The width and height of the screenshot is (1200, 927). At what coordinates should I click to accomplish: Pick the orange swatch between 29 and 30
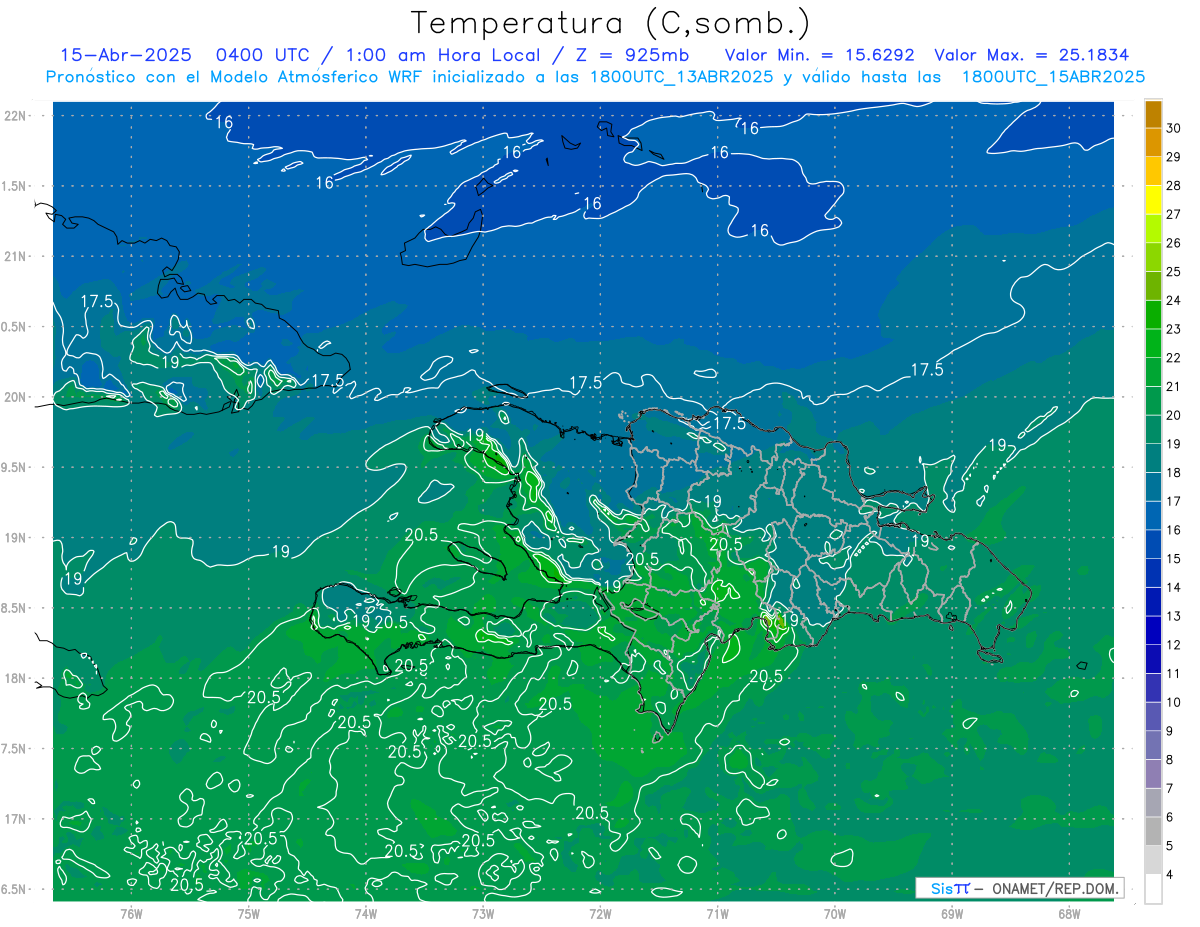[1154, 143]
